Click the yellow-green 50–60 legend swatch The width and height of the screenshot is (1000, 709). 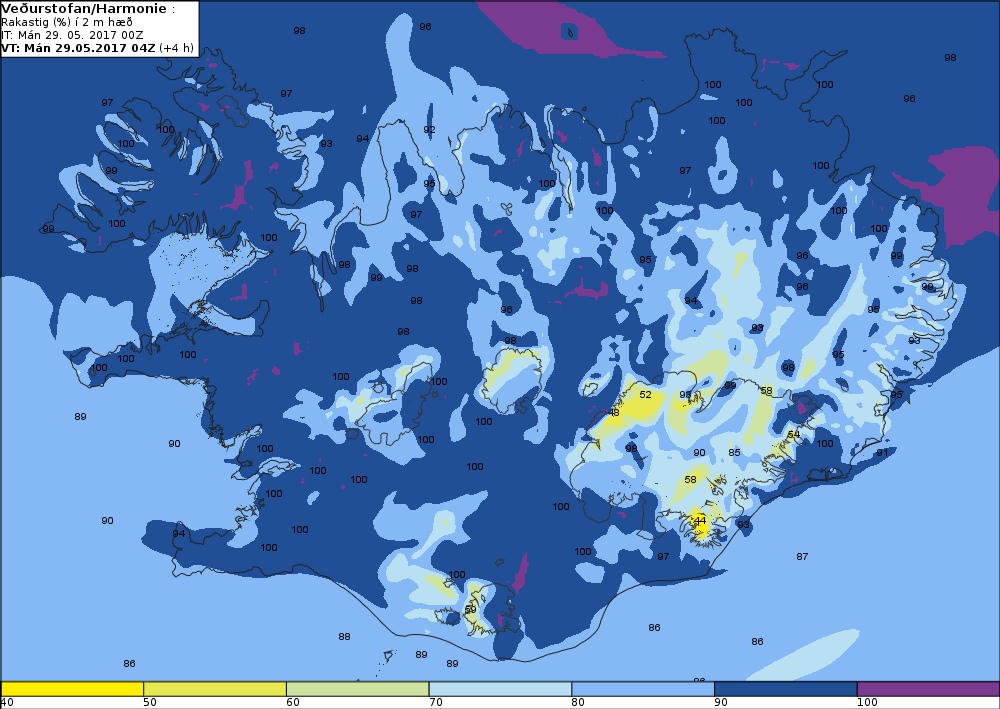pos(215,689)
